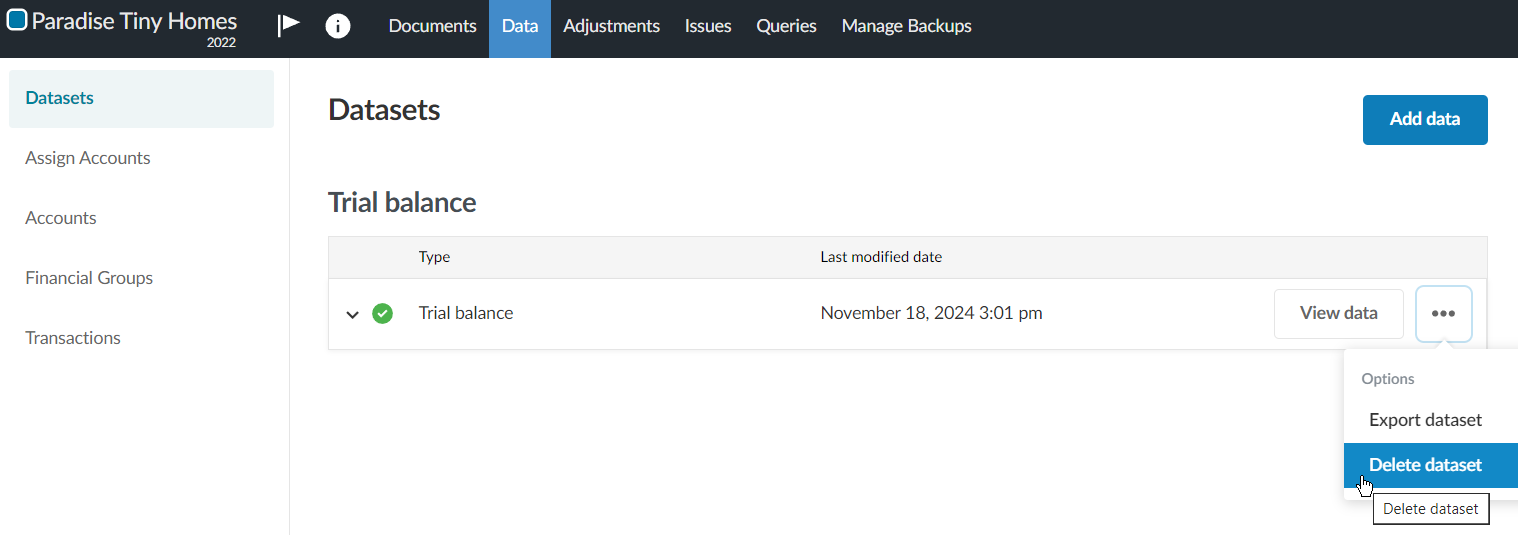Go to Accounts in the sidebar
The height and width of the screenshot is (537, 1518).
pyautogui.click(x=61, y=218)
